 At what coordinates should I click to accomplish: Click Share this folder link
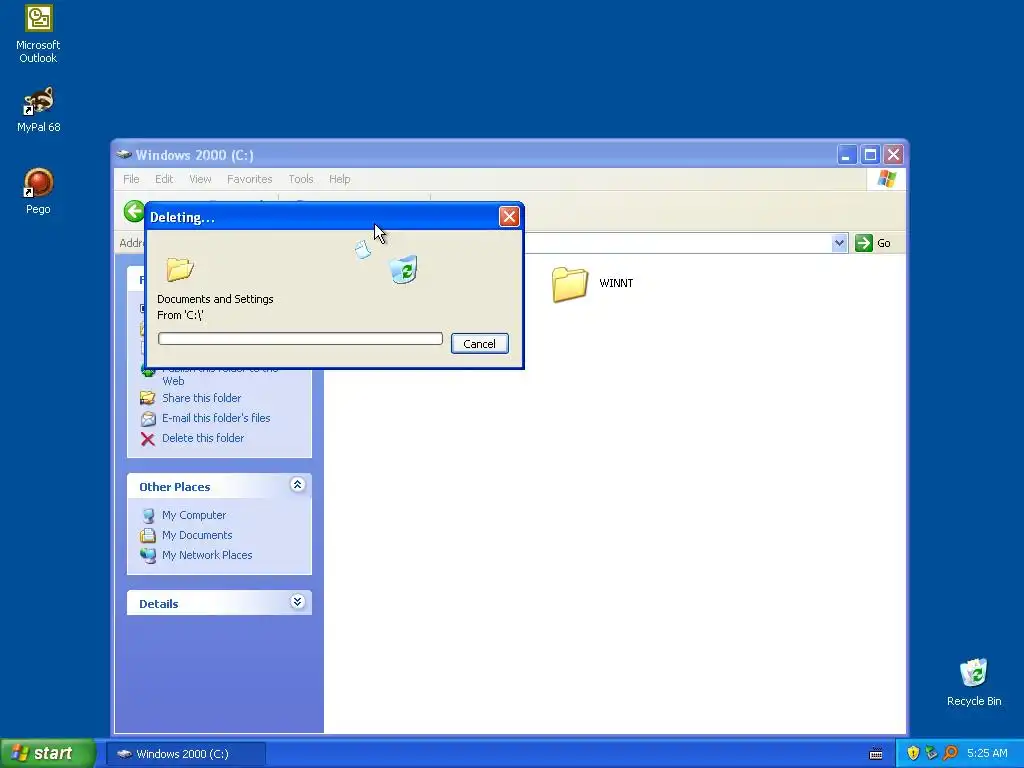tap(201, 398)
